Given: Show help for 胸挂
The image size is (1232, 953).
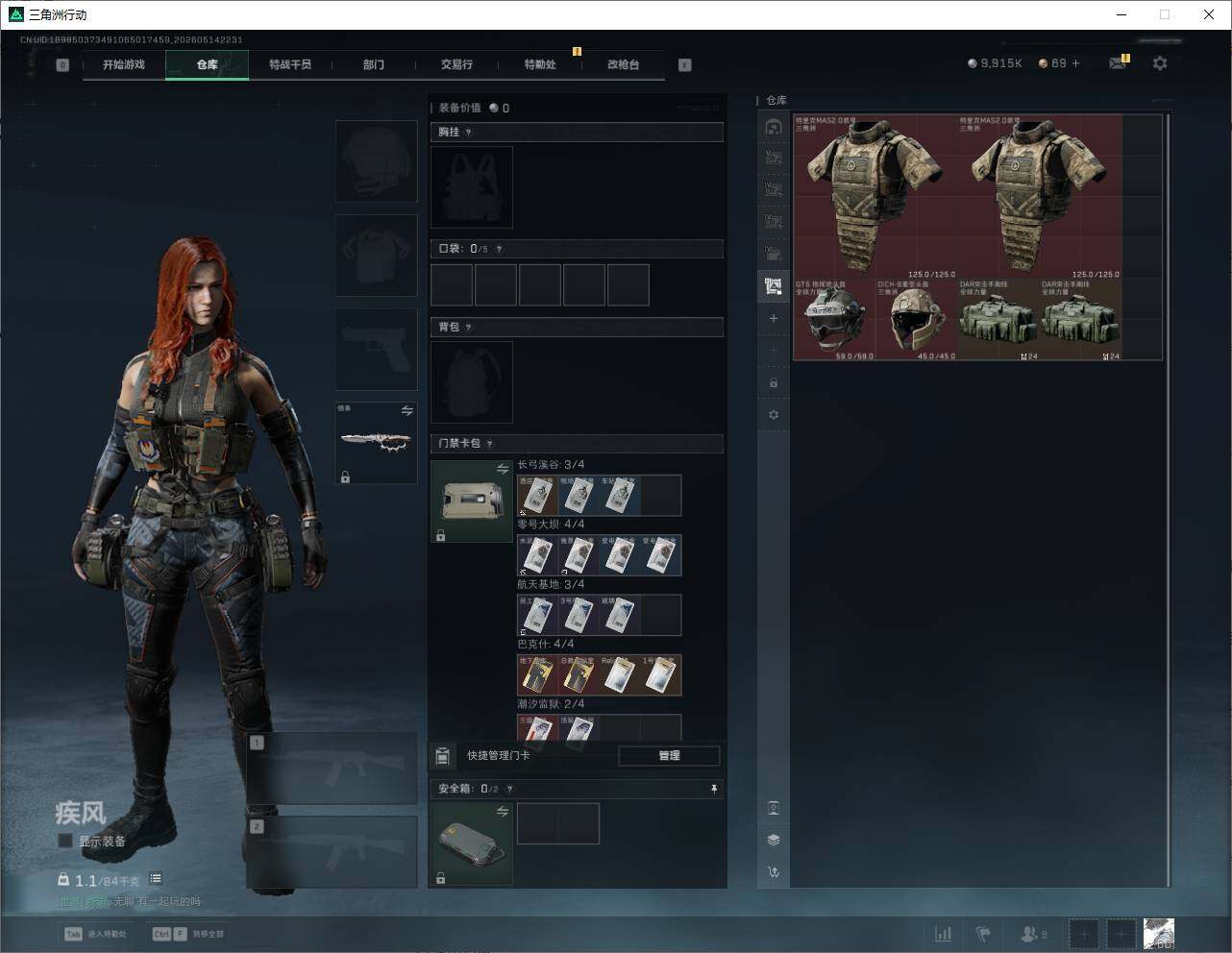Looking at the screenshot, I should 469,133.
